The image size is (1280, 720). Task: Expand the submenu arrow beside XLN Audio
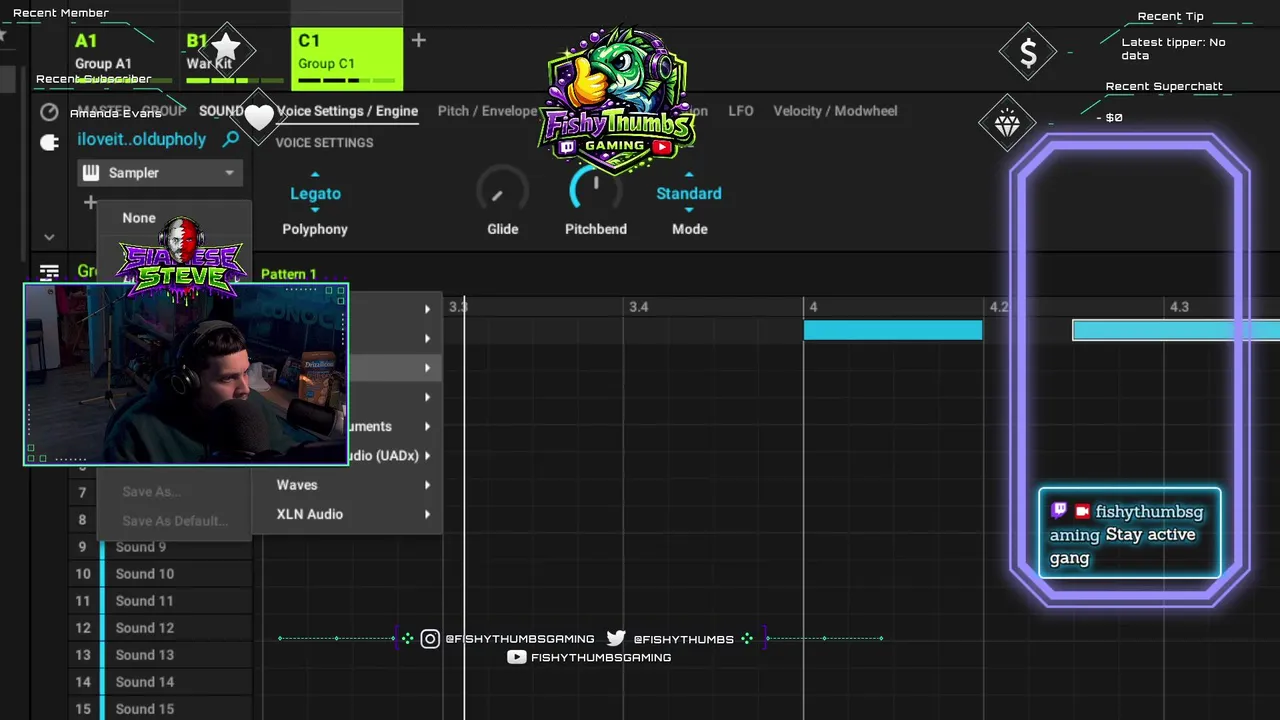pos(427,514)
